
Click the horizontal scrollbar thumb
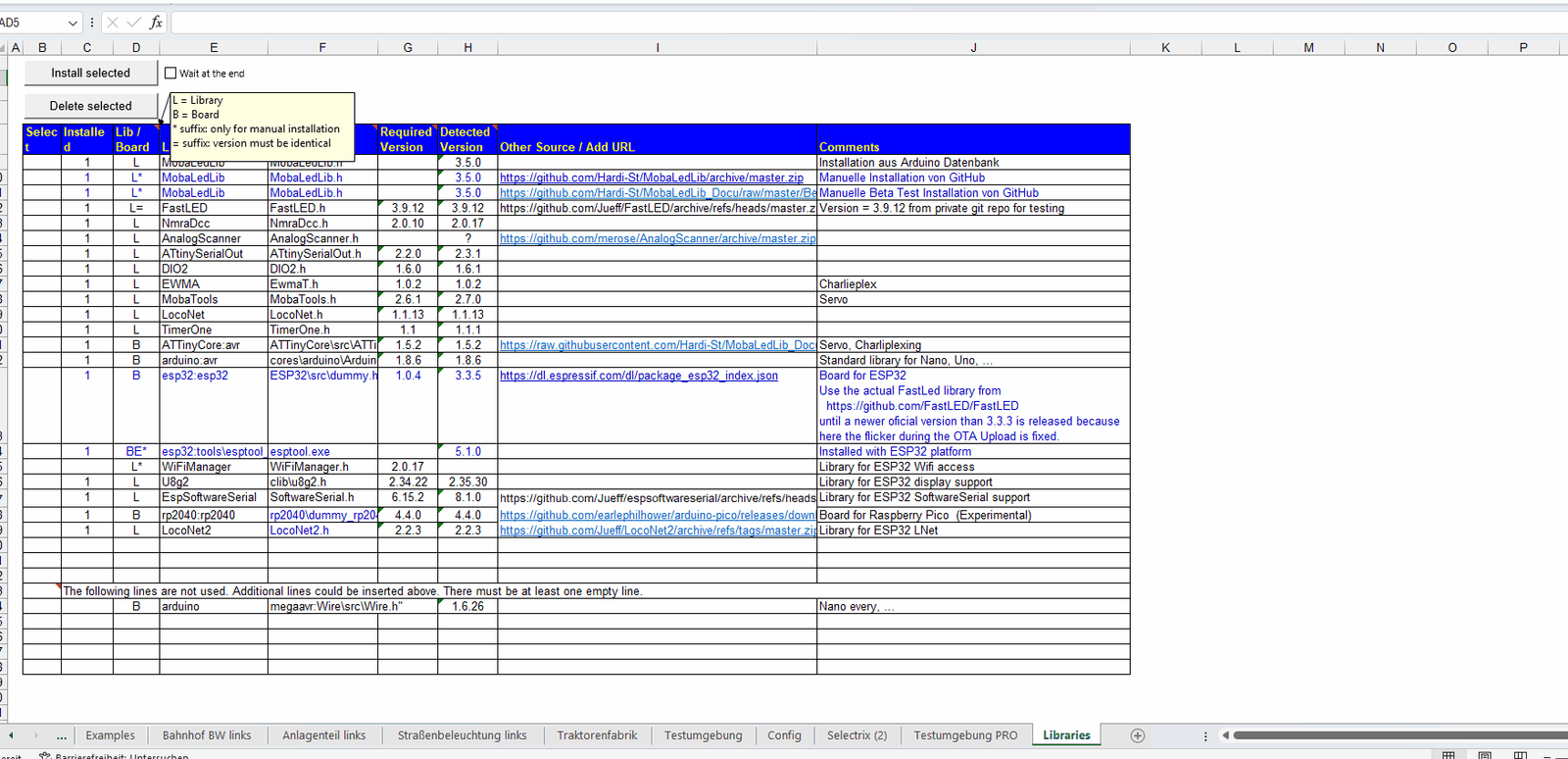click(1392, 735)
